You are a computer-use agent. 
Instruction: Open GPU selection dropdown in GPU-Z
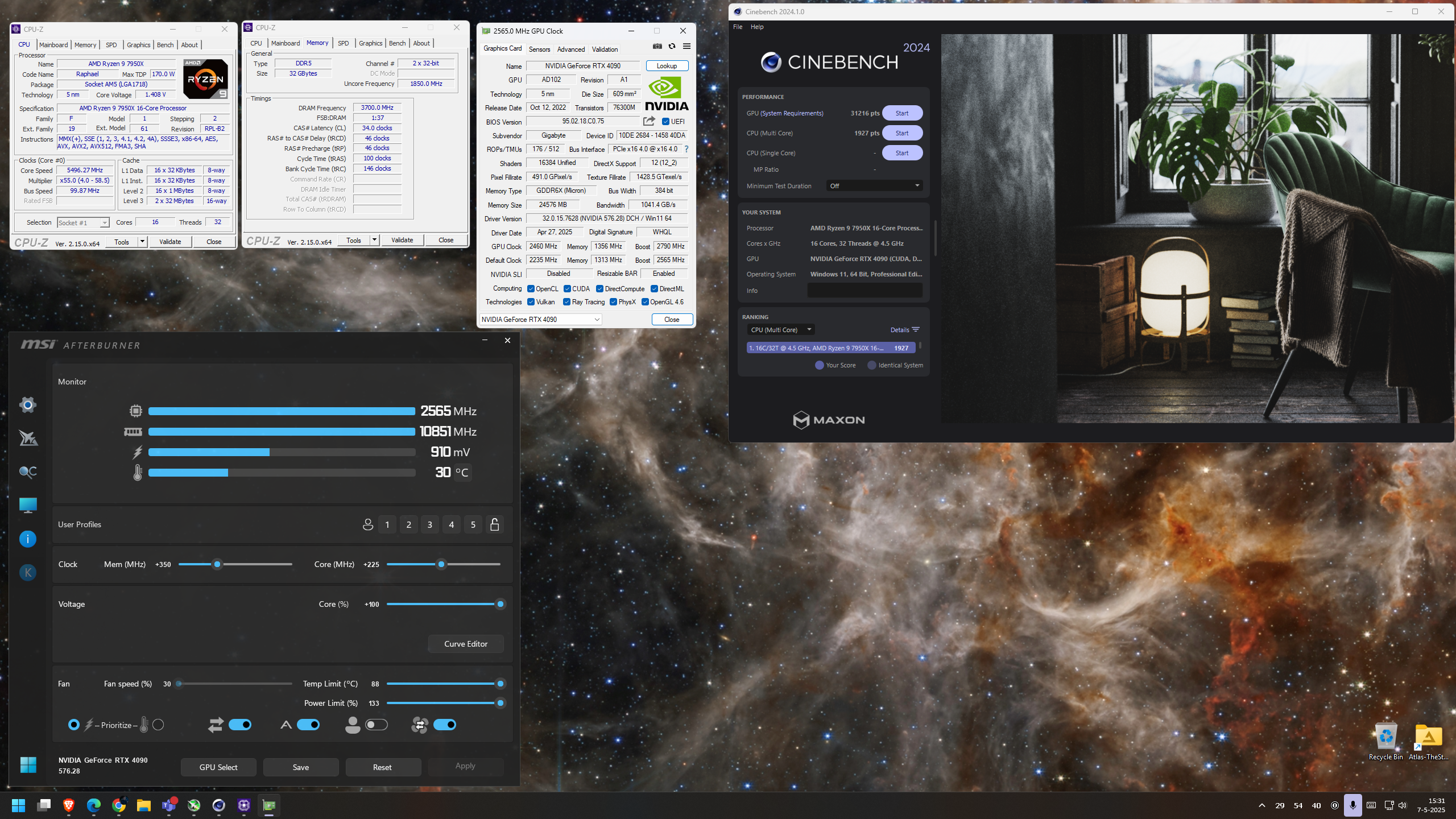pos(540,320)
